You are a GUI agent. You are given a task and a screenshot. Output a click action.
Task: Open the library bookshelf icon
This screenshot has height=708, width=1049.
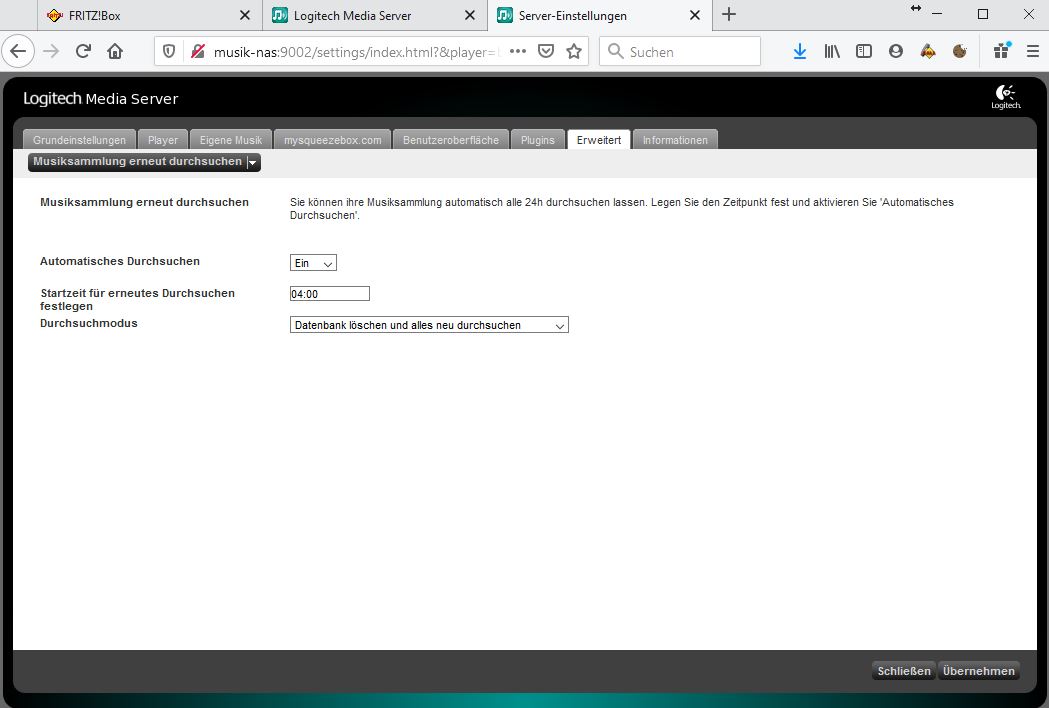click(x=832, y=52)
